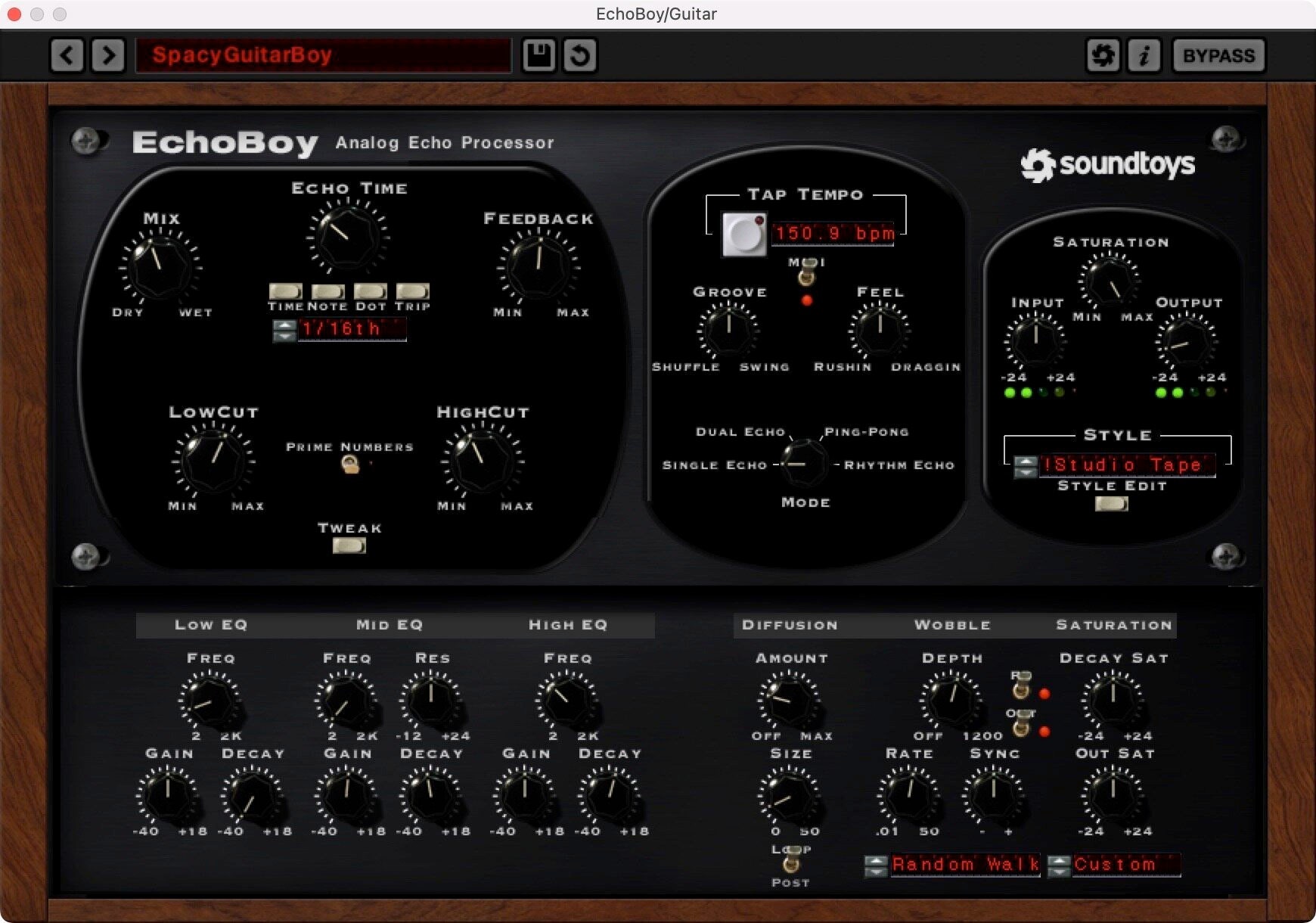Click the Low EQ Decay knob
1316x923 pixels.
pos(252,796)
